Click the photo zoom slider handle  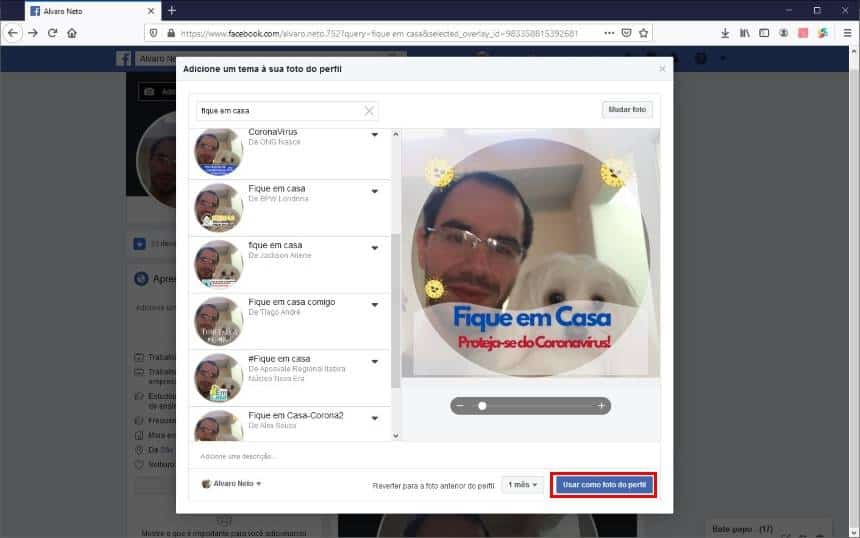[482, 406]
